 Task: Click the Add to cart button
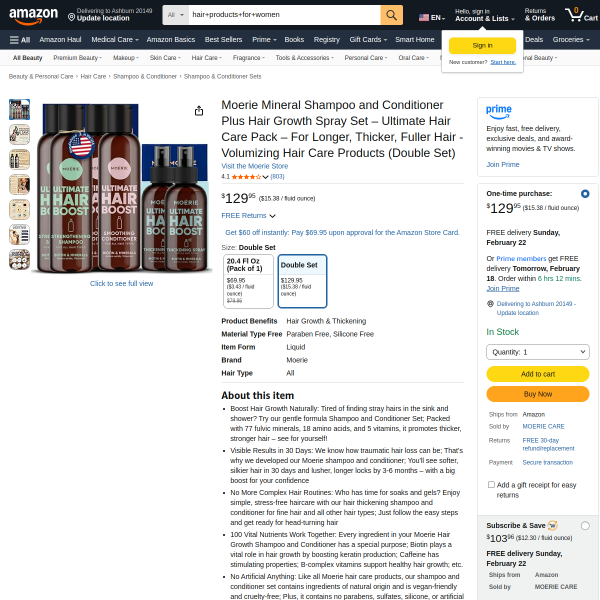538,374
